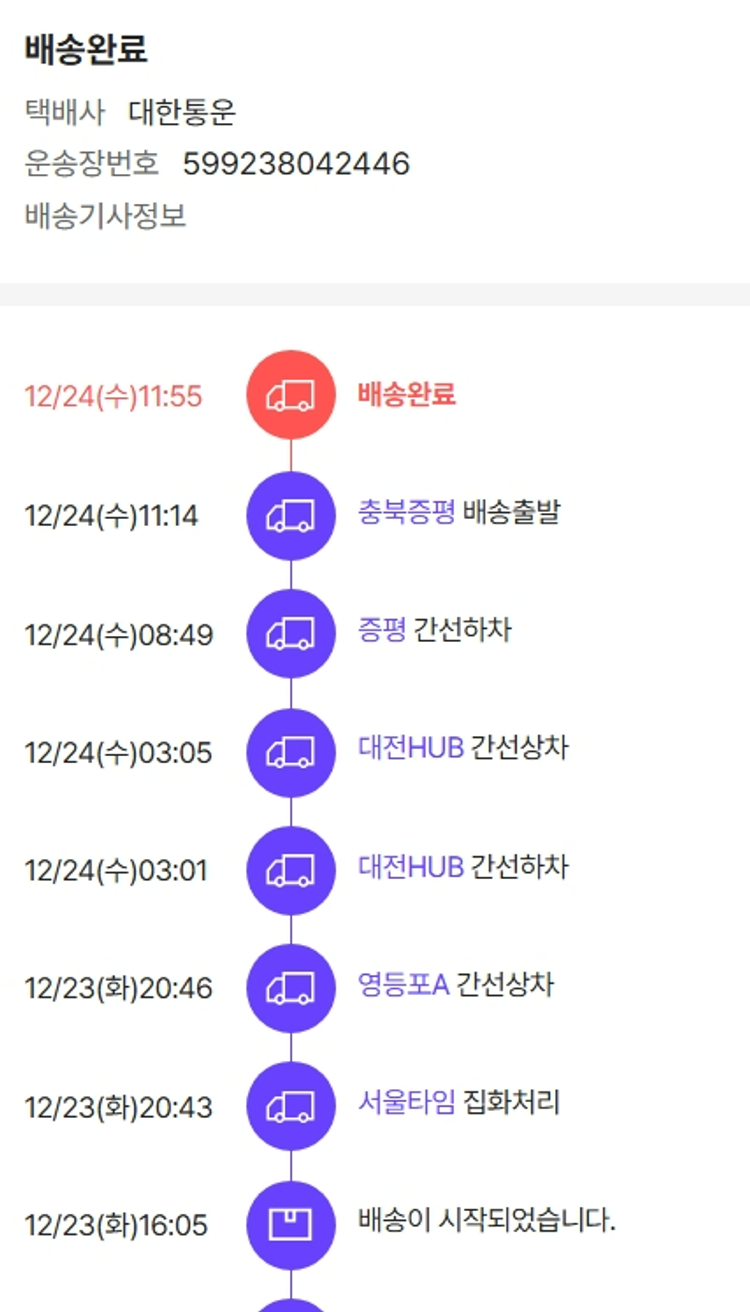Open 대전HUB link in the 간선하차 row

411,866
